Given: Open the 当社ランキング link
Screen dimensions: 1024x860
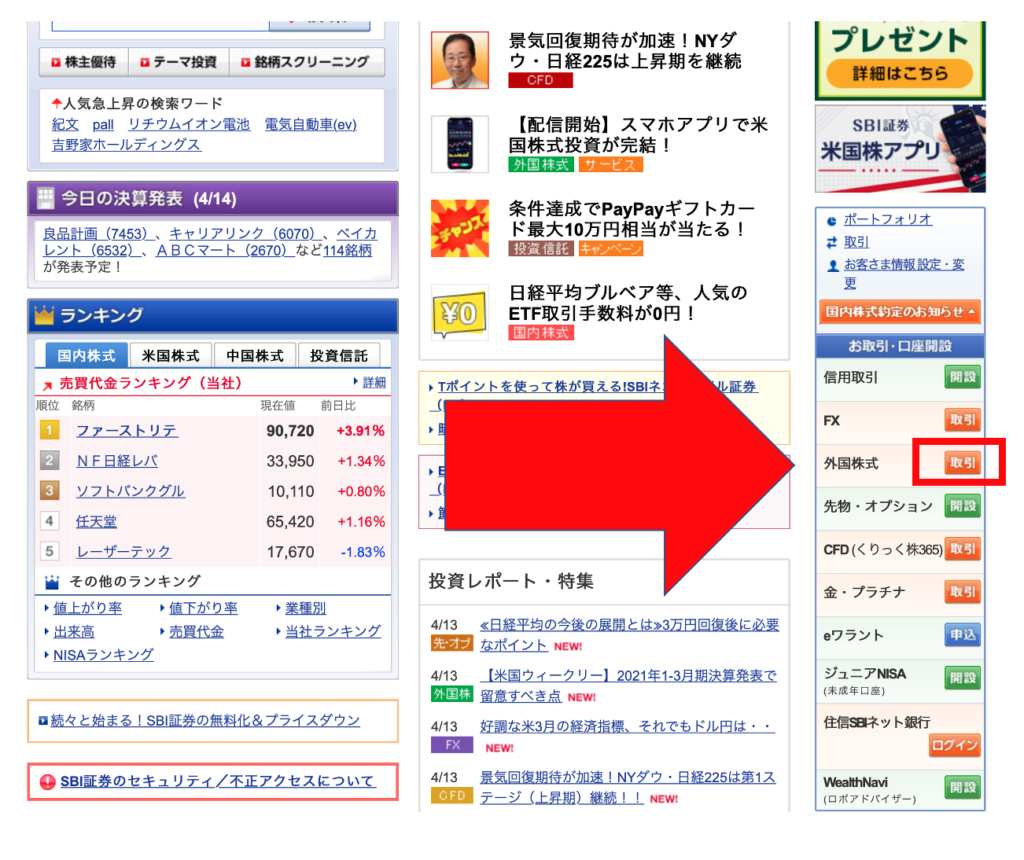Looking at the screenshot, I should 333,631.
